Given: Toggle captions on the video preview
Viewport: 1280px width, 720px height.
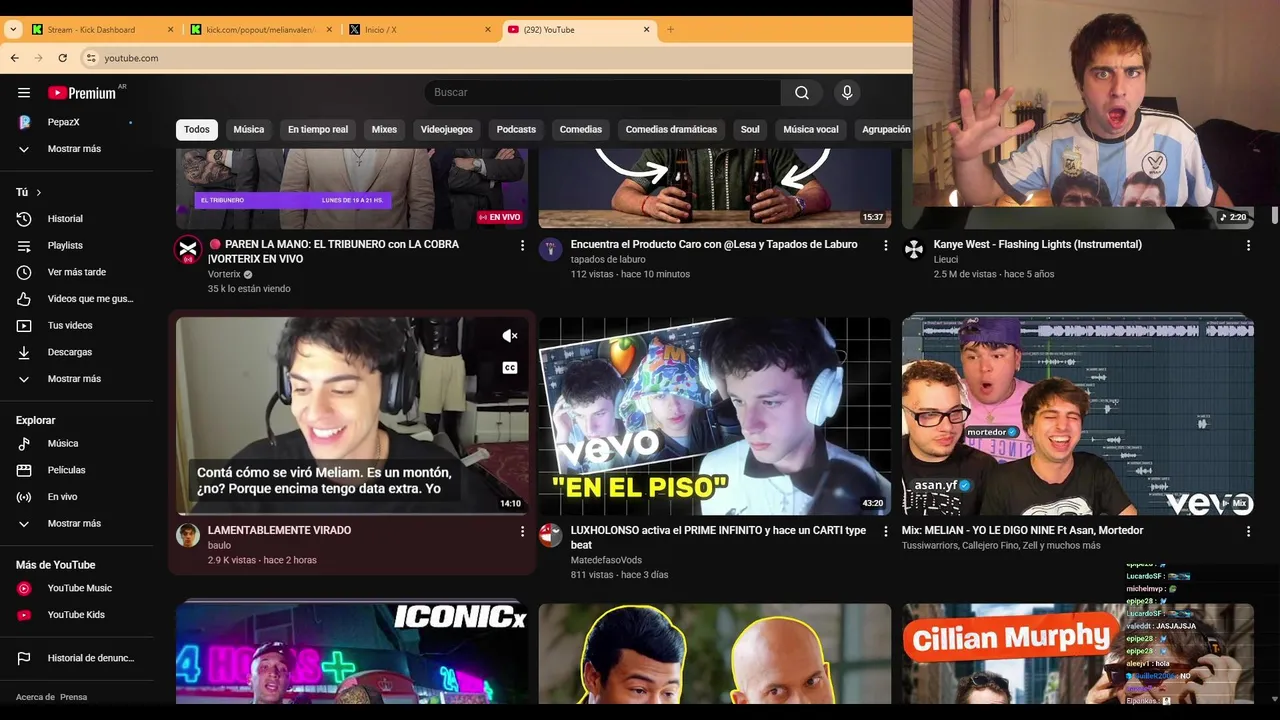Looking at the screenshot, I should coord(510,368).
